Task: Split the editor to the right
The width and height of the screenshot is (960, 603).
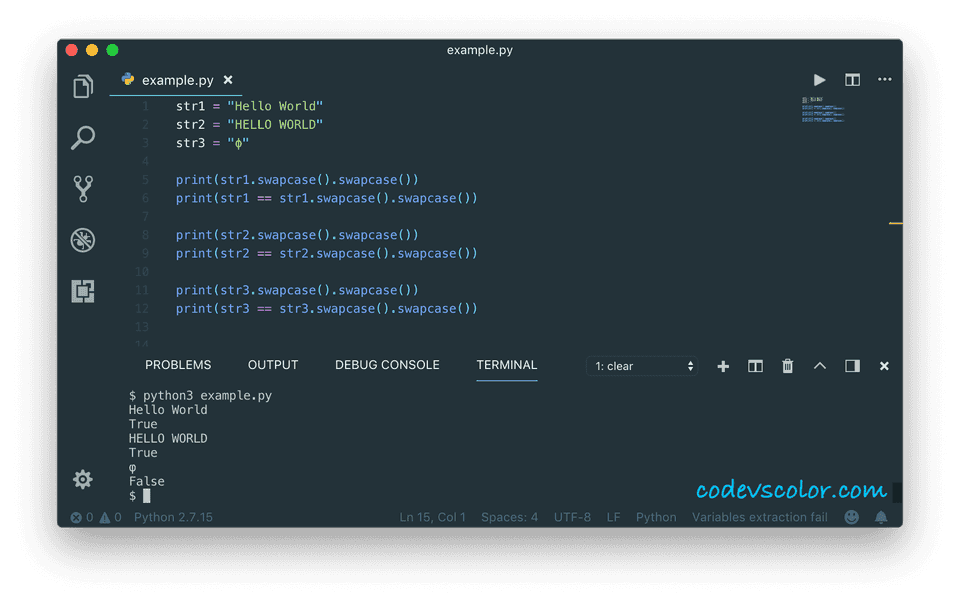Action: (x=852, y=80)
